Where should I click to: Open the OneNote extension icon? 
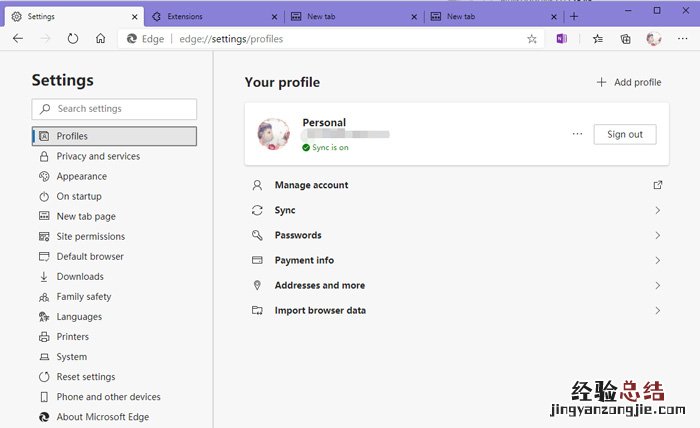click(x=561, y=38)
